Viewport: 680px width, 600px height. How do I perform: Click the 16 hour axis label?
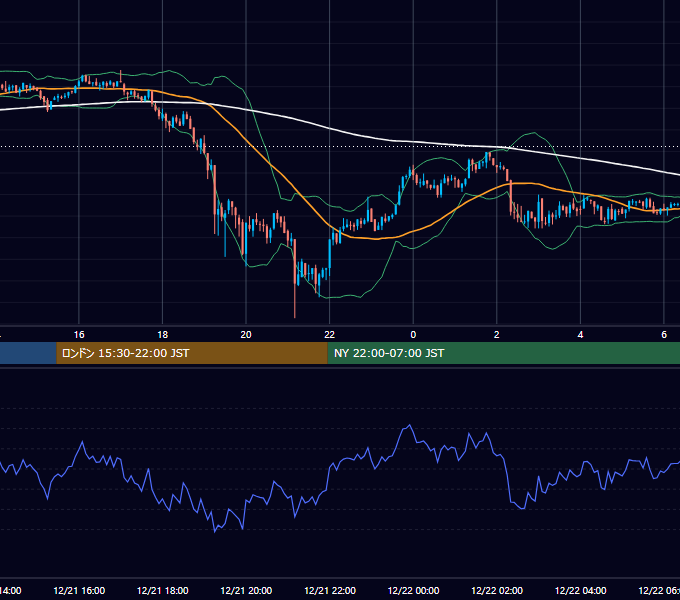point(79,335)
